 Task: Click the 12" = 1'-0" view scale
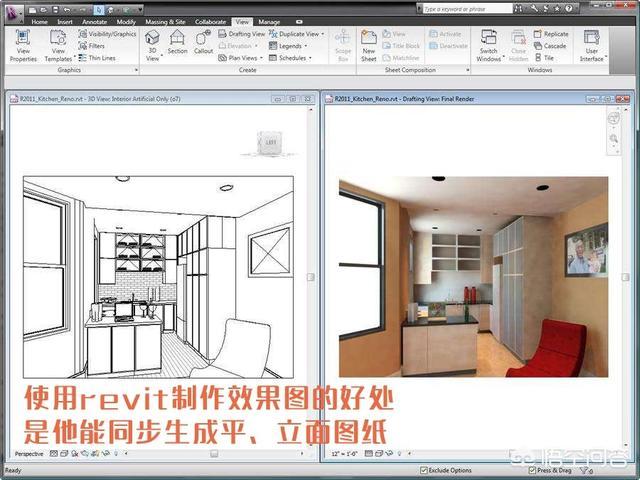[344, 453]
